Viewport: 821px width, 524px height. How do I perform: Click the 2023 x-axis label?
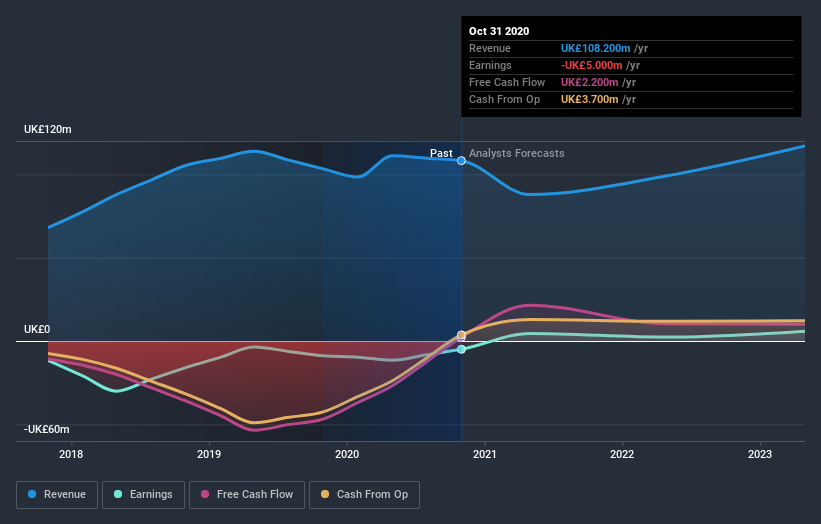(x=760, y=454)
